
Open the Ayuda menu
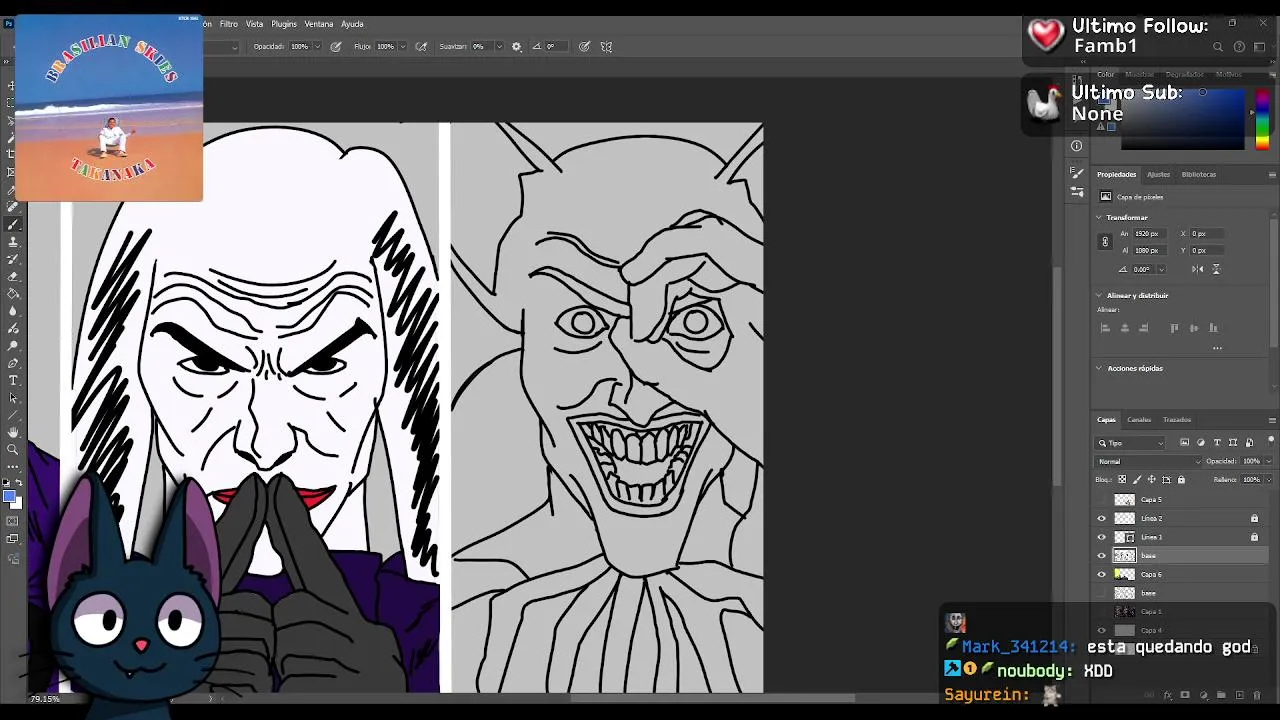point(352,24)
